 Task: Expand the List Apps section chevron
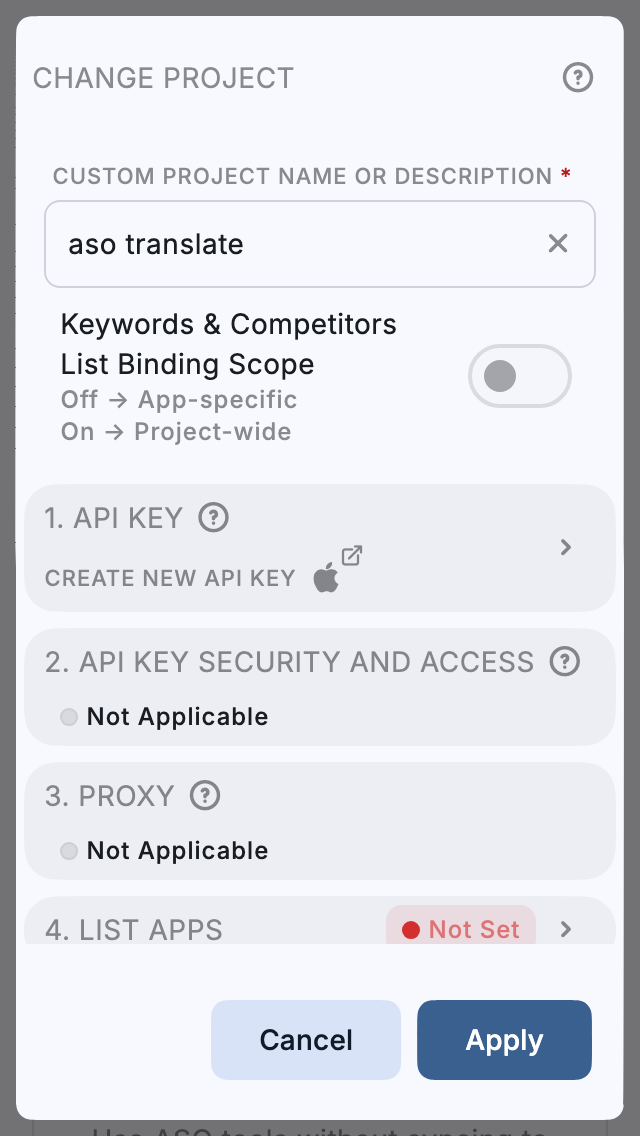[566, 929]
